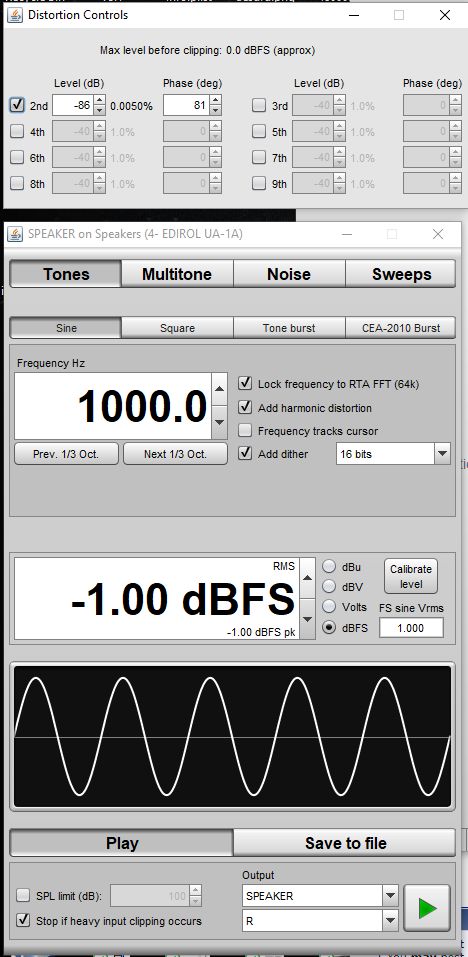Lower the dBFS level with down arrow
This screenshot has width=468, height=957.
(x=308, y=619)
